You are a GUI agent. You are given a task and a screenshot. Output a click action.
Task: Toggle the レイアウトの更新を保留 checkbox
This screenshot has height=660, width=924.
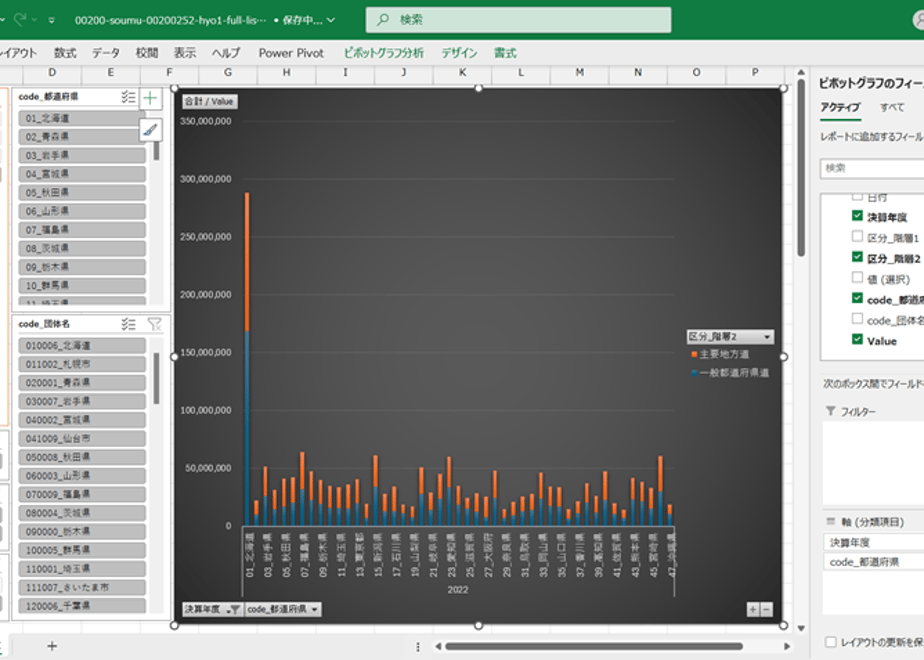[x=830, y=642]
